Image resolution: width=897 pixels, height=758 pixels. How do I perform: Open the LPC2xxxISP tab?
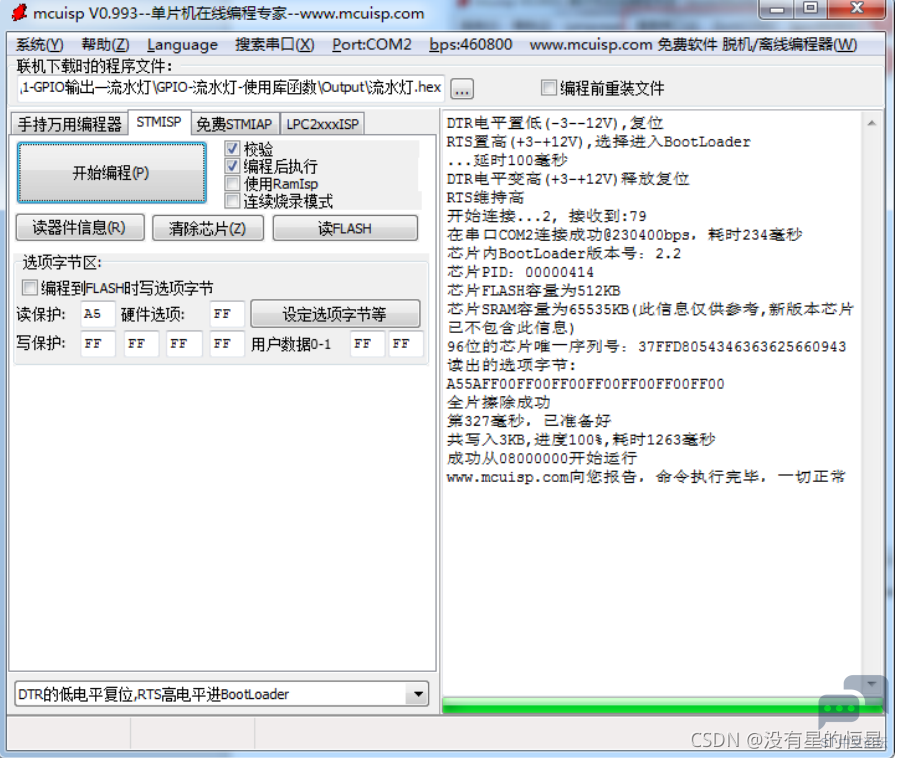(x=322, y=124)
